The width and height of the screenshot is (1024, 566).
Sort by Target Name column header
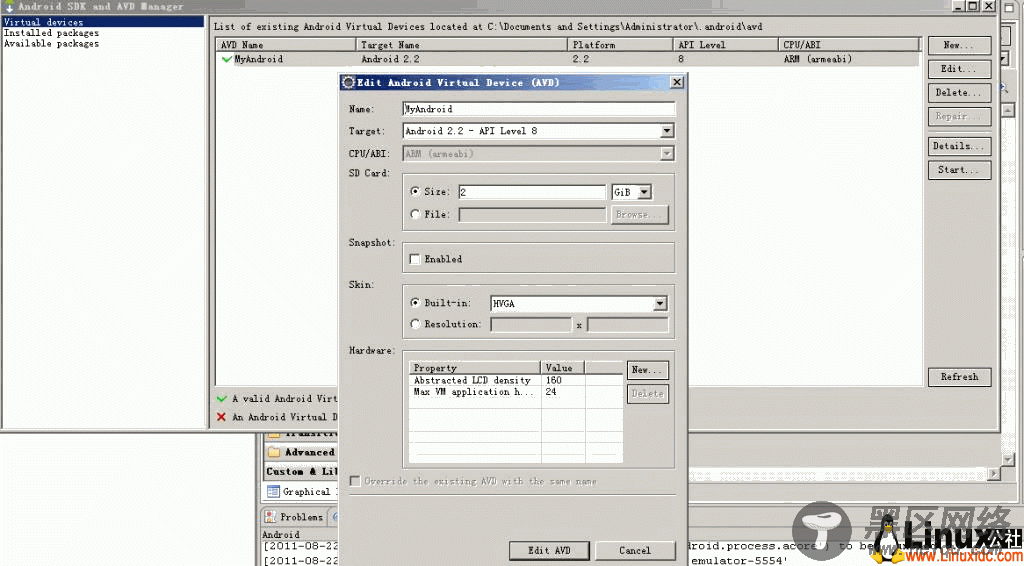pyautogui.click(x=462, y=45)
